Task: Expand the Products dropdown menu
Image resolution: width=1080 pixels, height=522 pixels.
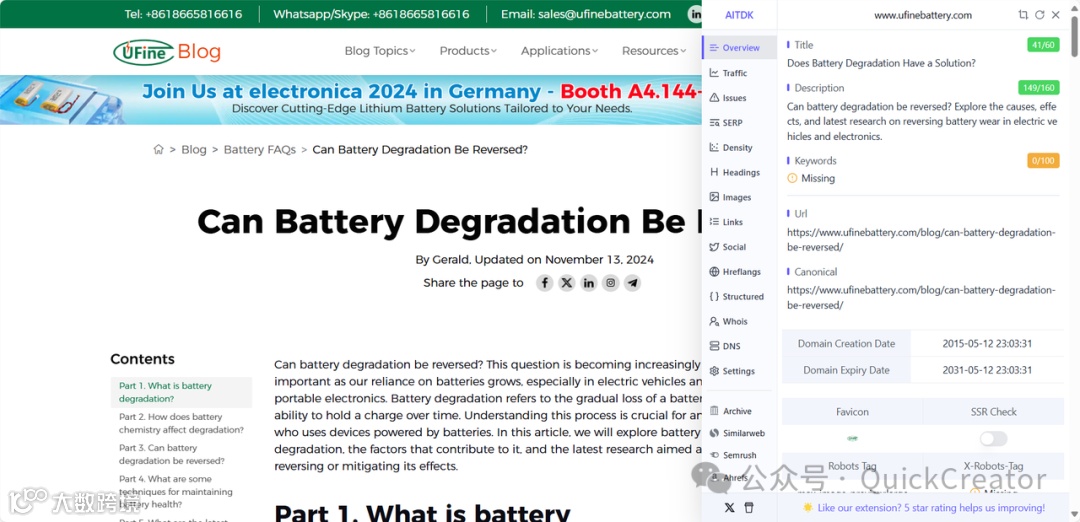Action: [468, 50]
